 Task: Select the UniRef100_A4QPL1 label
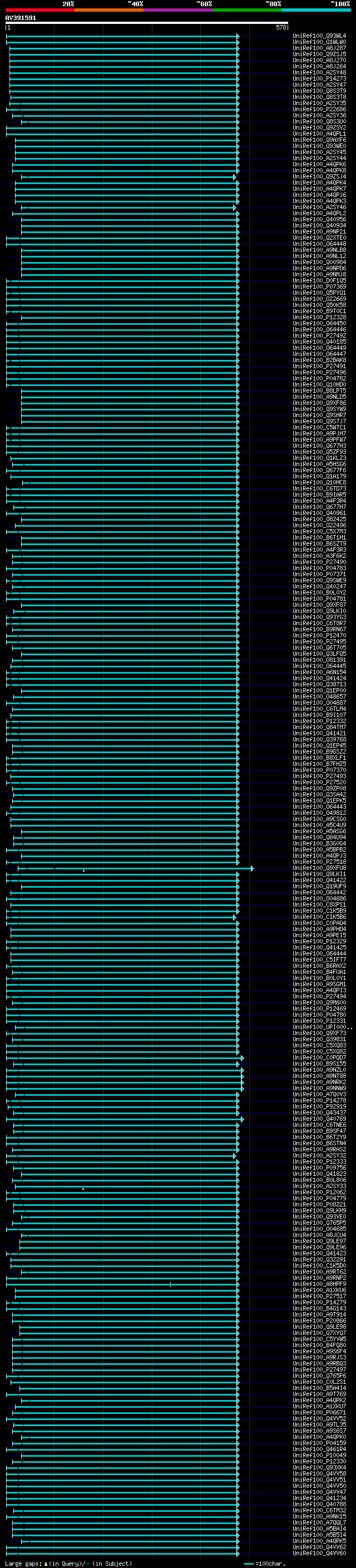[319, 134]
